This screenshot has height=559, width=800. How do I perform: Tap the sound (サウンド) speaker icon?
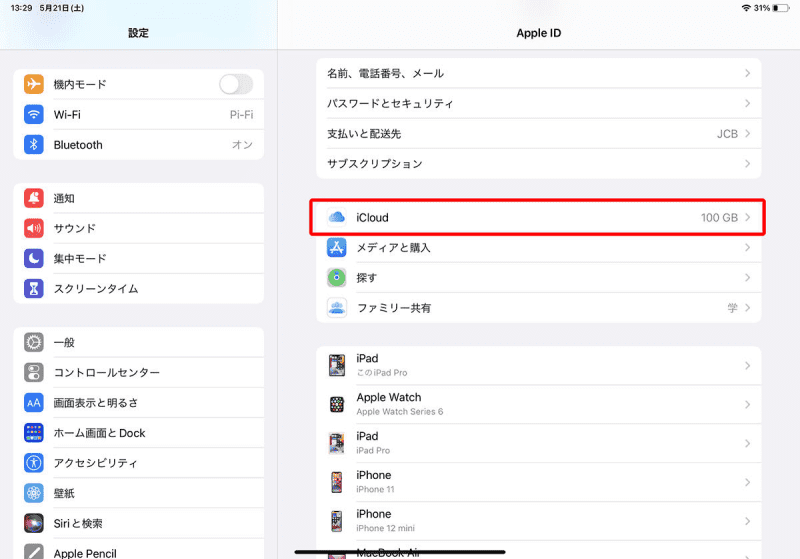point(34,228)
